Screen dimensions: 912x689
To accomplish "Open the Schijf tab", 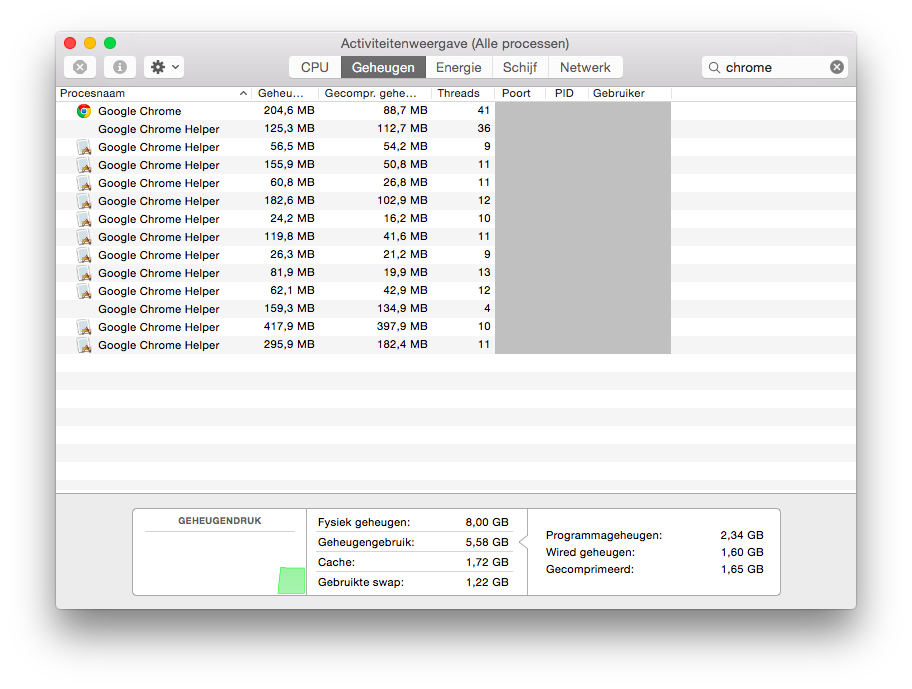I will pyautogui.click(x=520, y=67).
